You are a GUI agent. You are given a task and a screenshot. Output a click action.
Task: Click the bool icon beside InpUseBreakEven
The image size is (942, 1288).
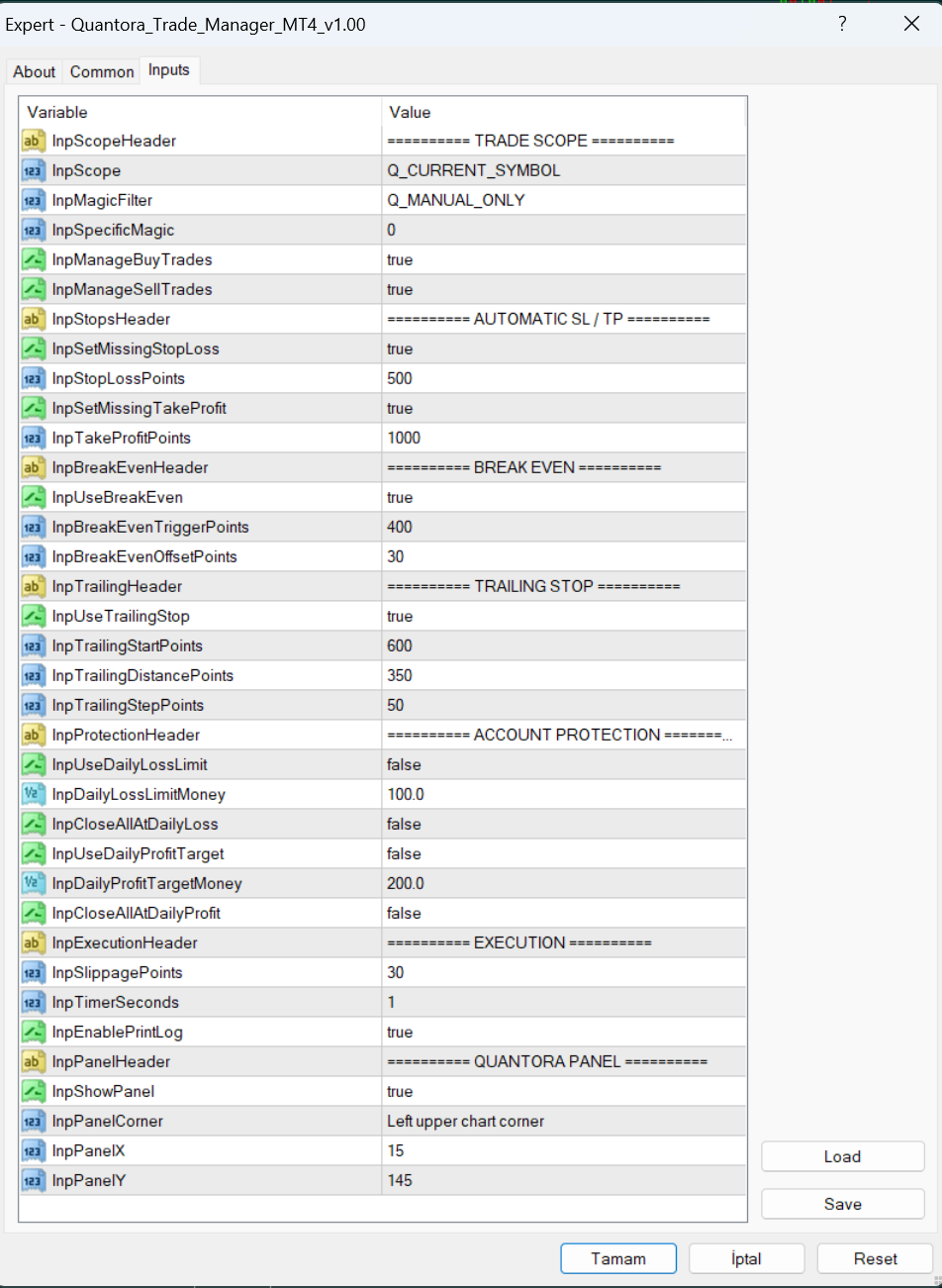pos(34,497)
